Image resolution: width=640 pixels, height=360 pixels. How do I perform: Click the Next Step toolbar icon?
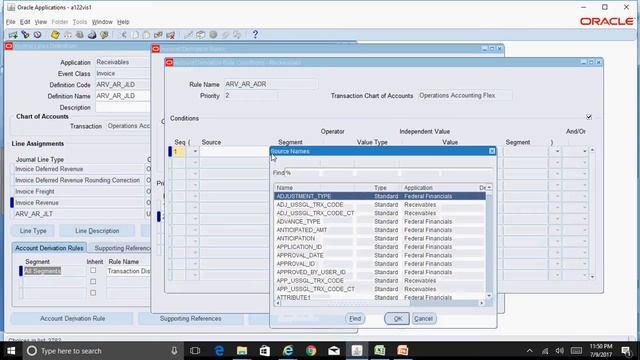pyautogui.click(x=68, y=35)
